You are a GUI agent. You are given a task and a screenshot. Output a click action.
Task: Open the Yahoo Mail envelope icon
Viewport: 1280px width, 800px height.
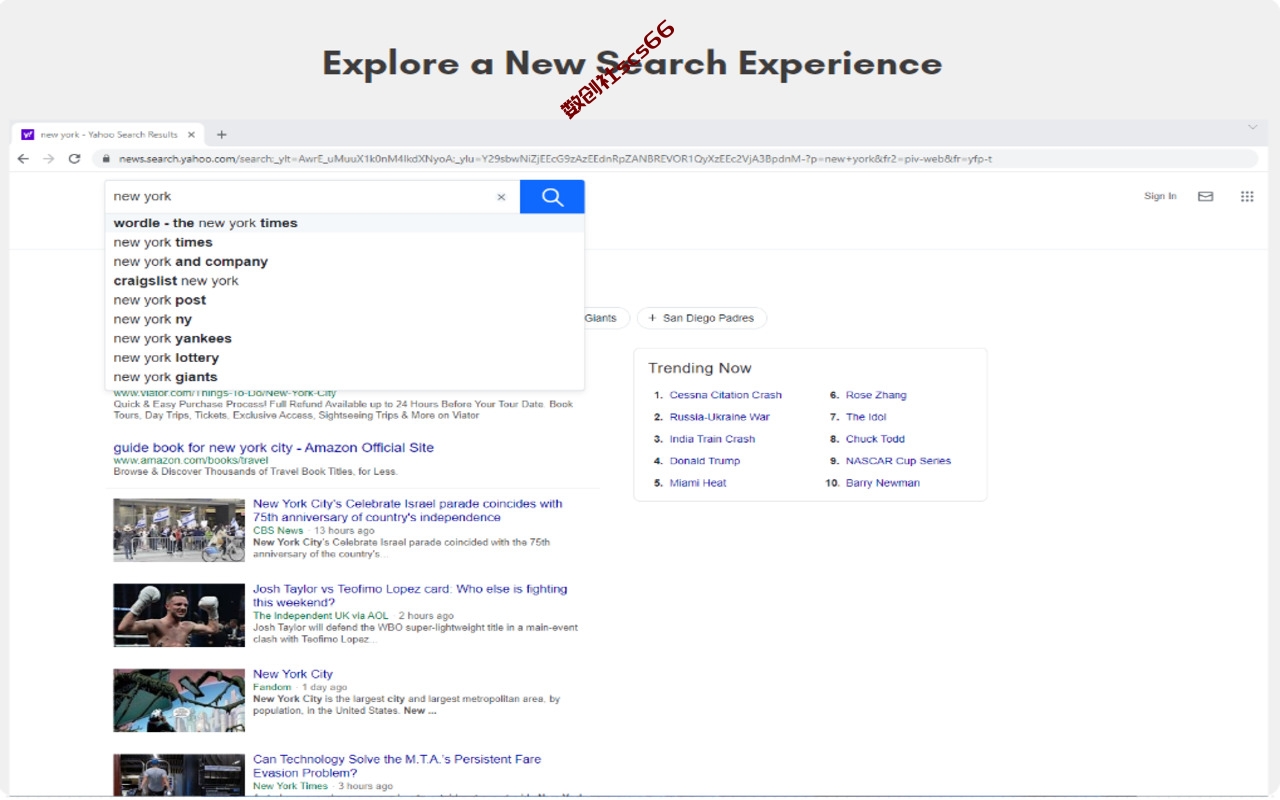1206,196
